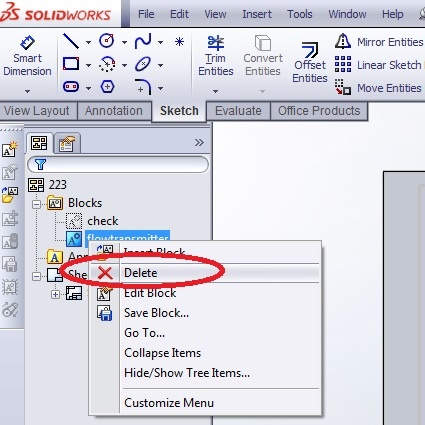425x425 pixels.
Task: Click the Linear Sketch Pattern icon
Action: [343, 64]
